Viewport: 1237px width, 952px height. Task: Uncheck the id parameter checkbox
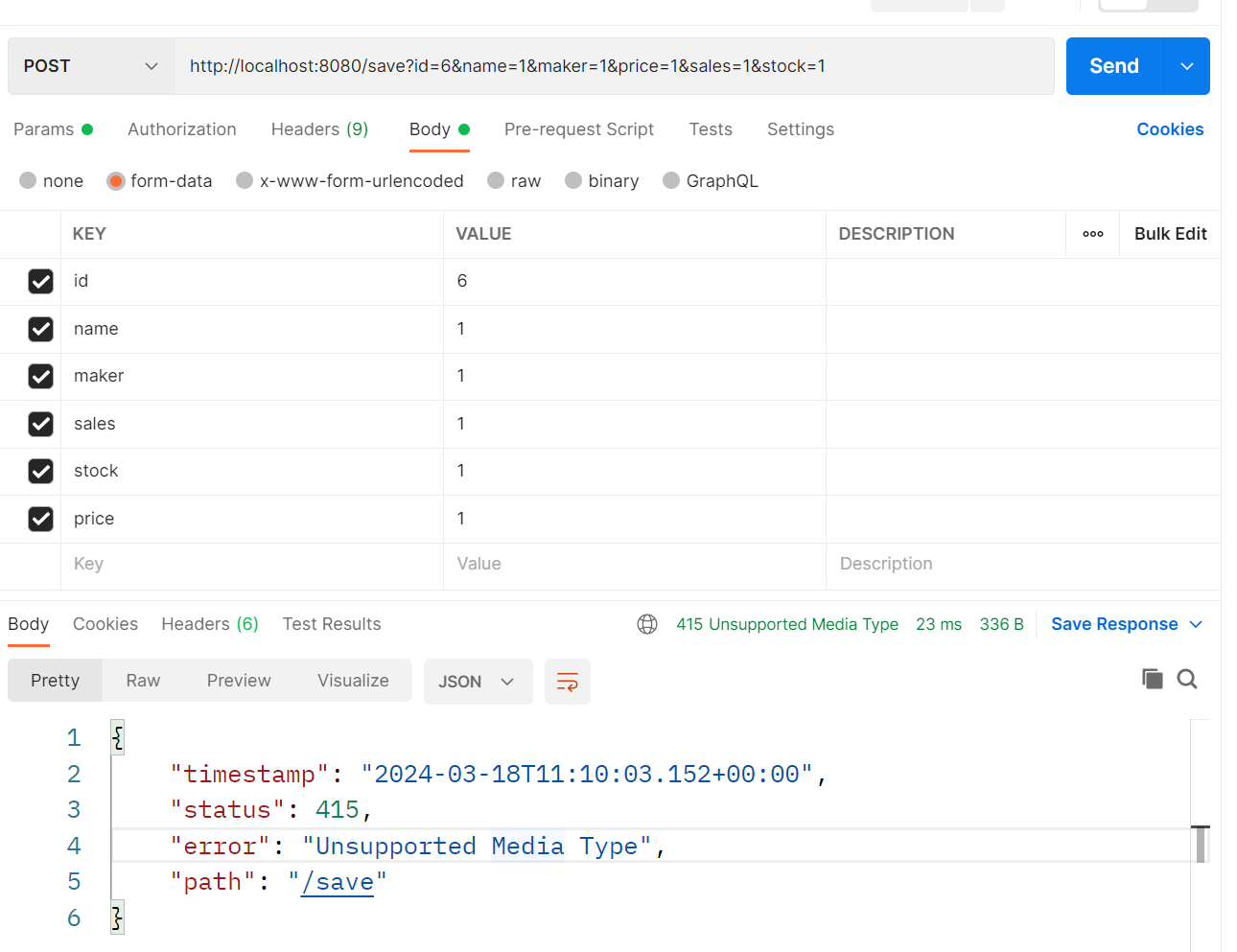click(x=40, y=281)
